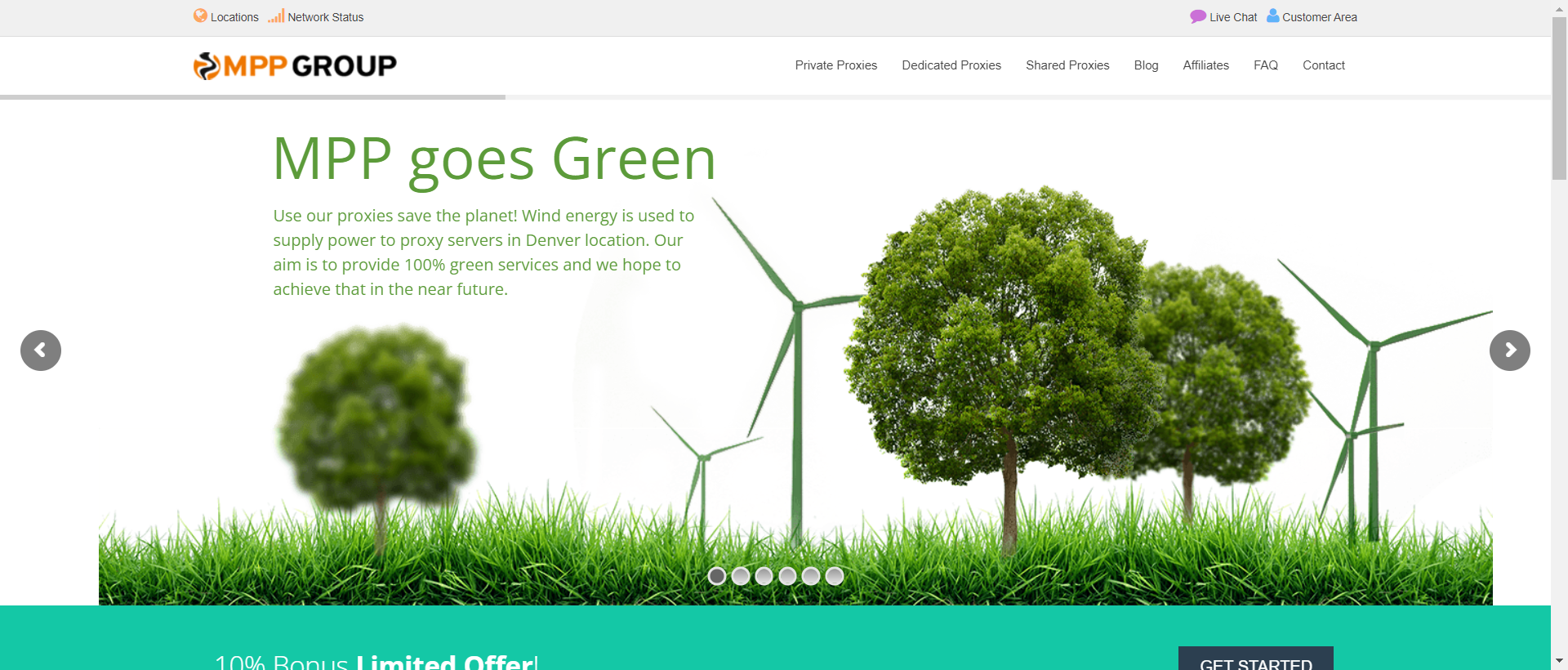Image resolution: width=1568 pixels, height=670 pixels.
Task: Open the Live Chat link
Action: 1233,17
